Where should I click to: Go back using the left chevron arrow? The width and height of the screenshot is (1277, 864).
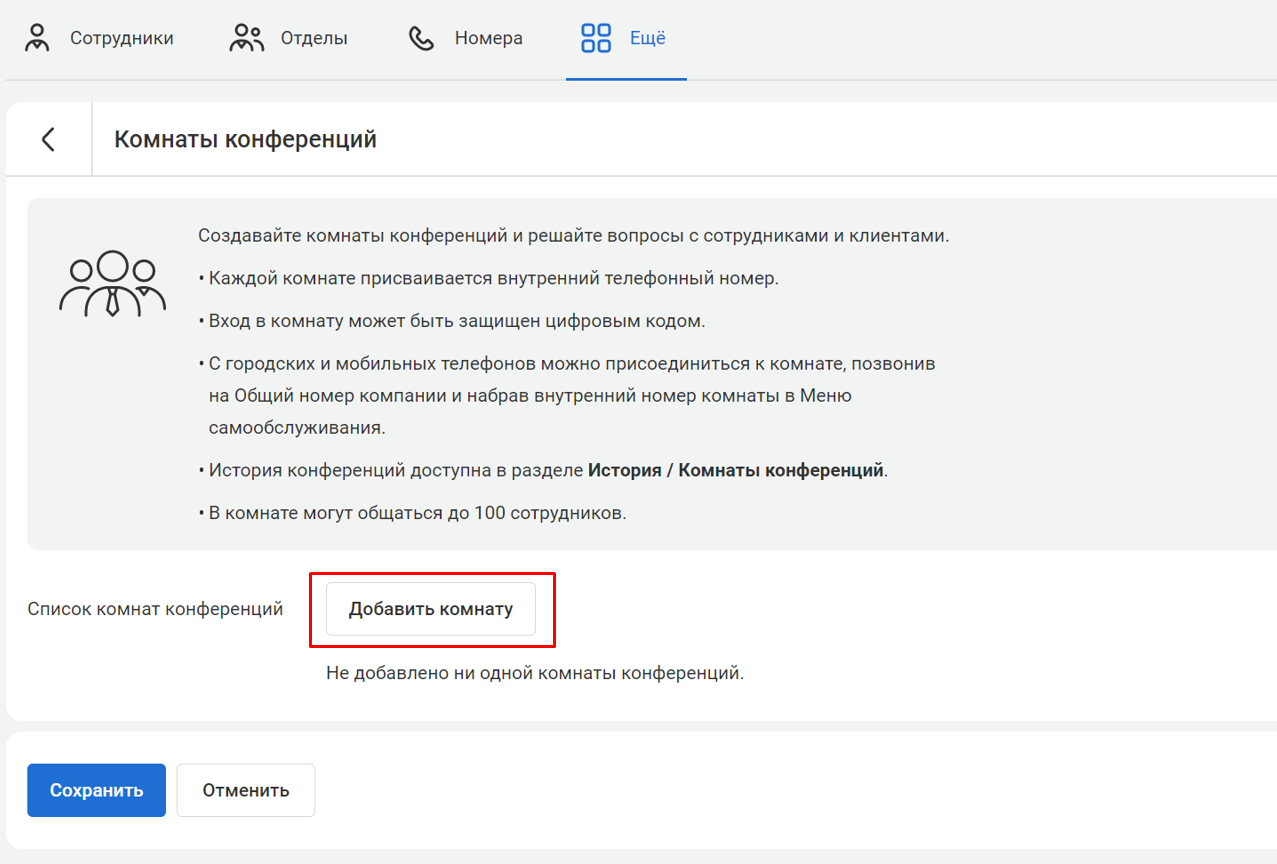[x=48, y=139]
